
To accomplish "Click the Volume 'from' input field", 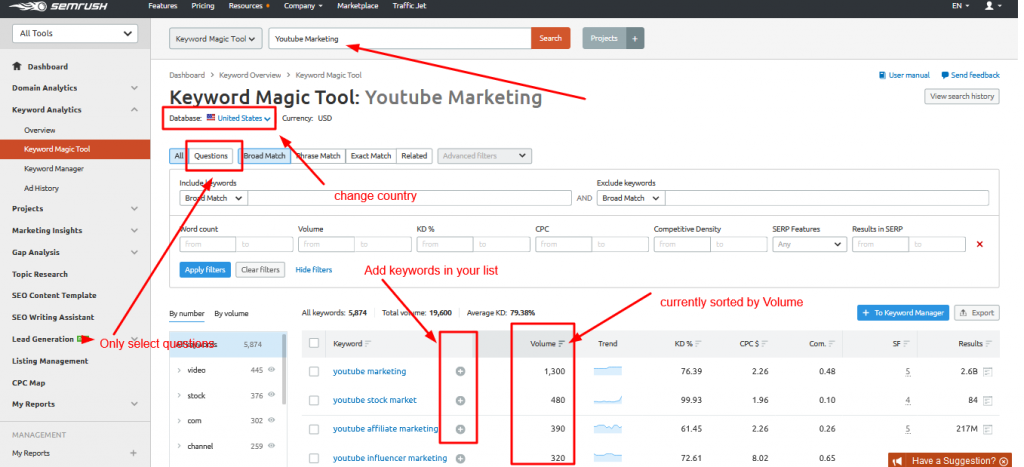I will 326,244.
